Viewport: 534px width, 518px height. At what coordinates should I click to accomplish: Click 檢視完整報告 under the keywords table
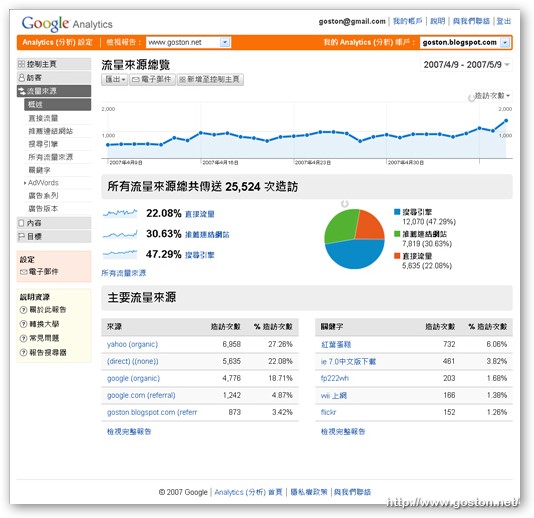click(343, 432)
